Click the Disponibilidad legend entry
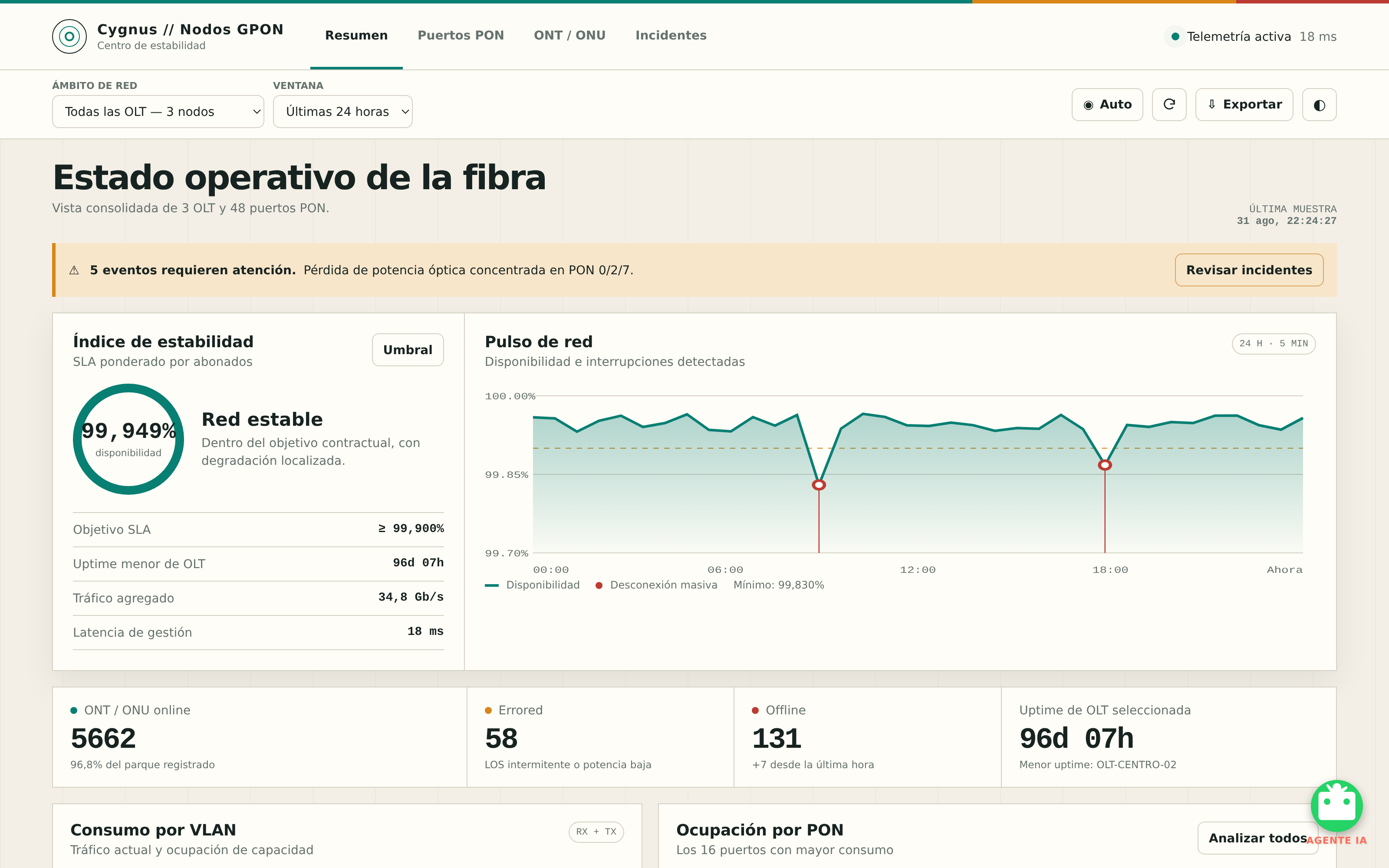Screen dimensions: 1389x868 (x=533, y=585)
